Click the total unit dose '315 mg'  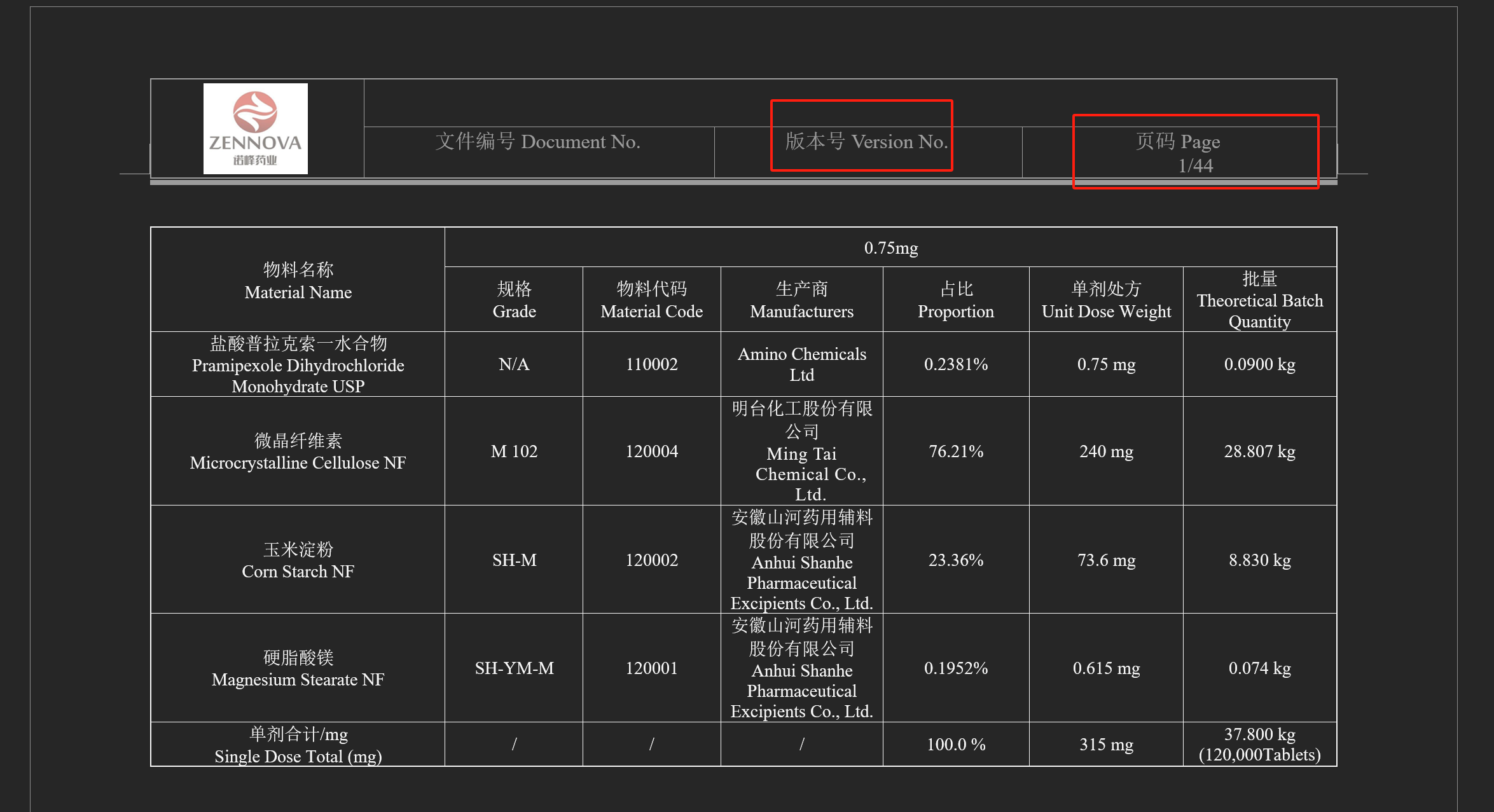tap(1106, 745)
